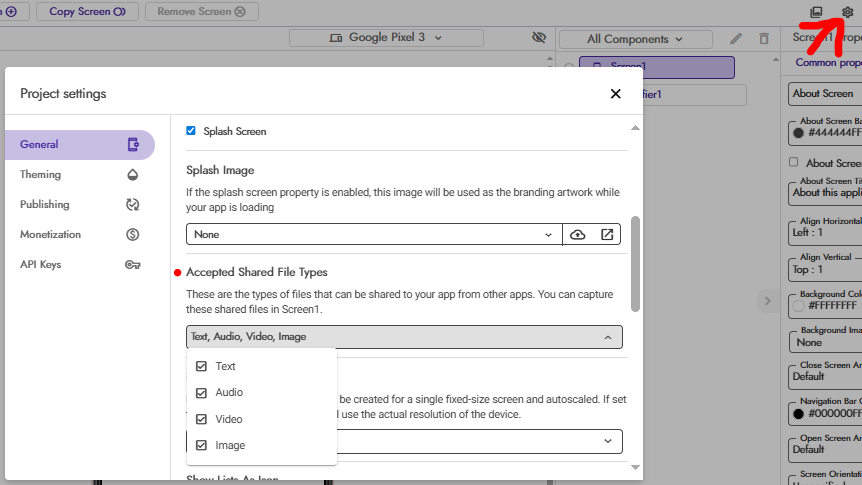Click the Copy Screen button
This screenshot has width=862, height=485.
point(88,12)
